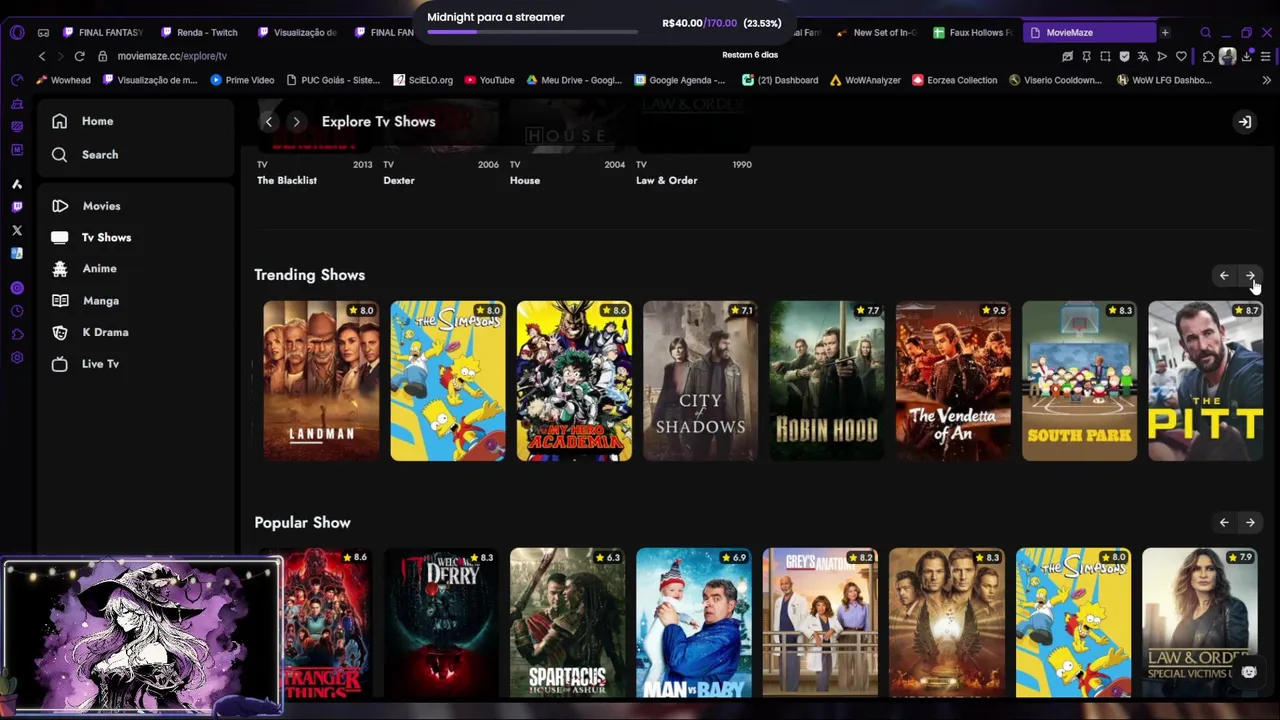Open The Pitt poster

[1206, 381]
